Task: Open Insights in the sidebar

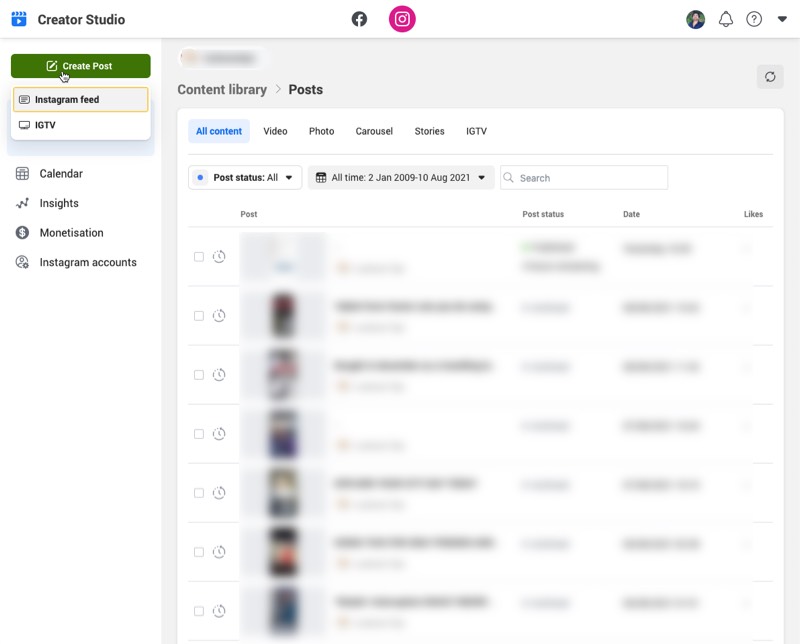Action: click(59, 203)
